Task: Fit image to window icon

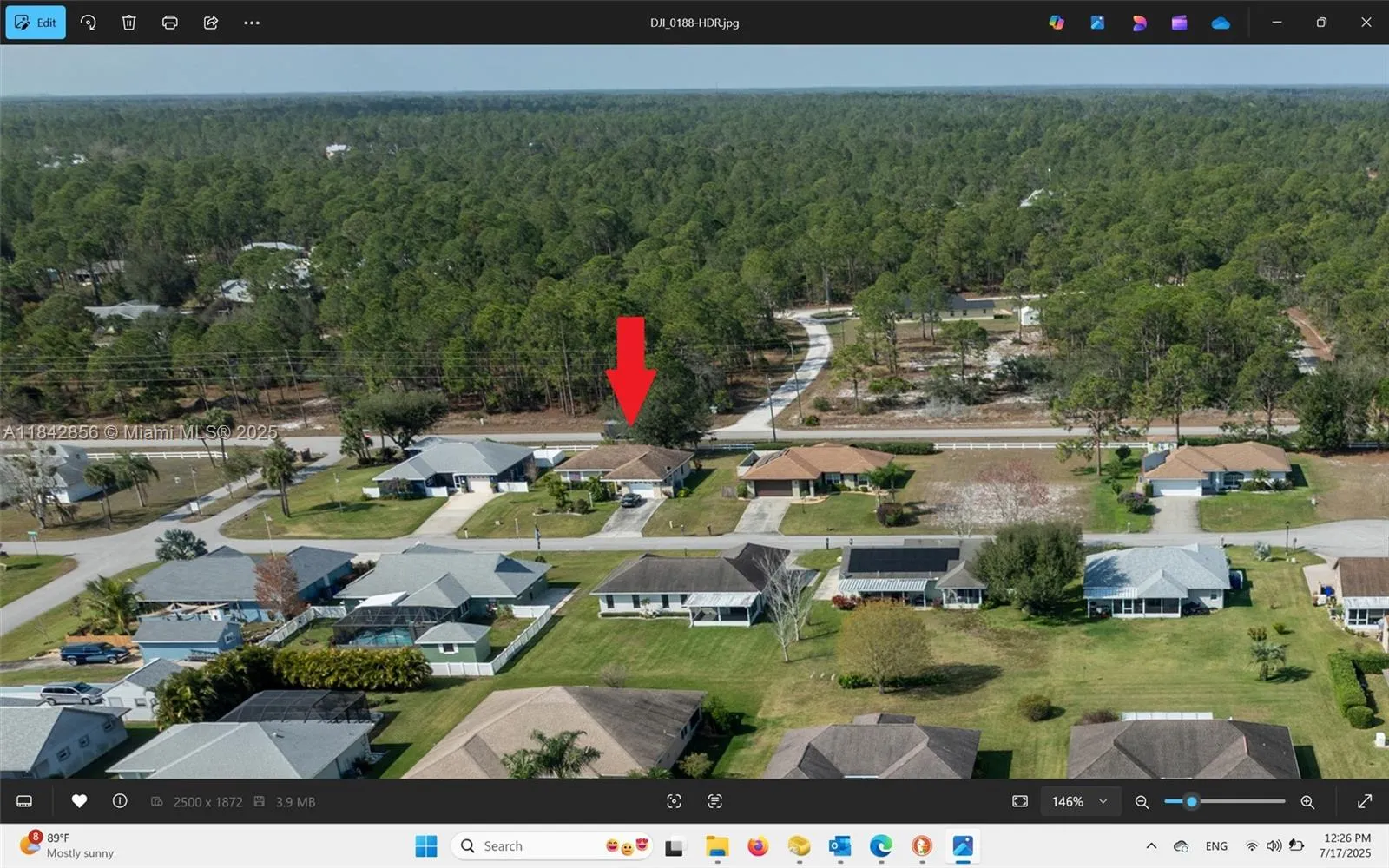Action: (x=1020, y=801)
